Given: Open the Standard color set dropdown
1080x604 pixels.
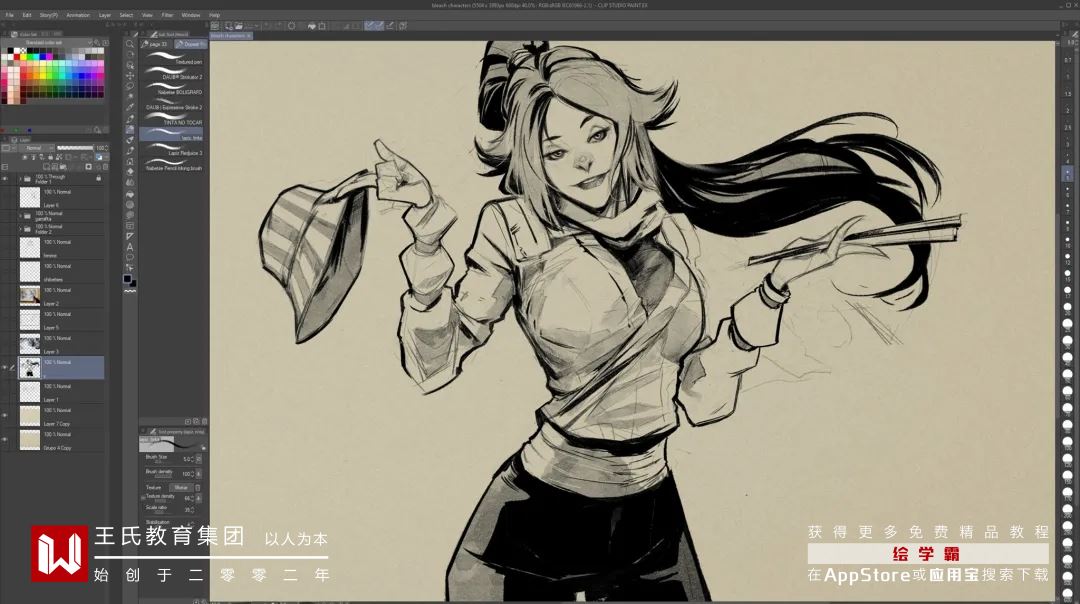Looking at the screenshot, I should point(50,42).
